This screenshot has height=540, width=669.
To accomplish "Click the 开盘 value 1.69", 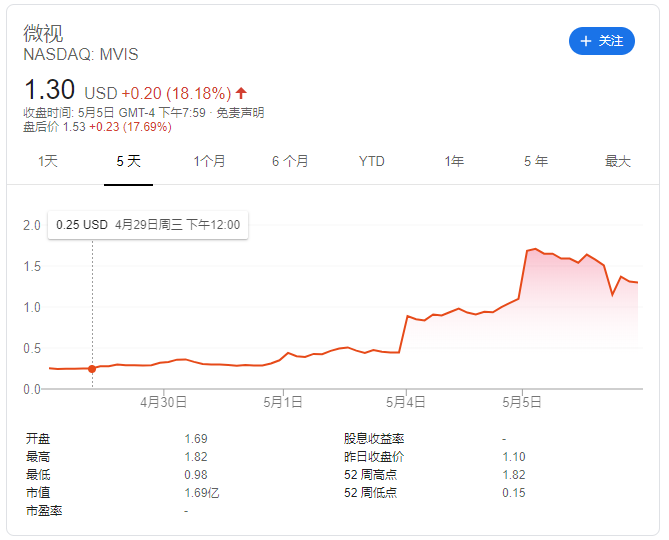I will (x=196, y=438).
